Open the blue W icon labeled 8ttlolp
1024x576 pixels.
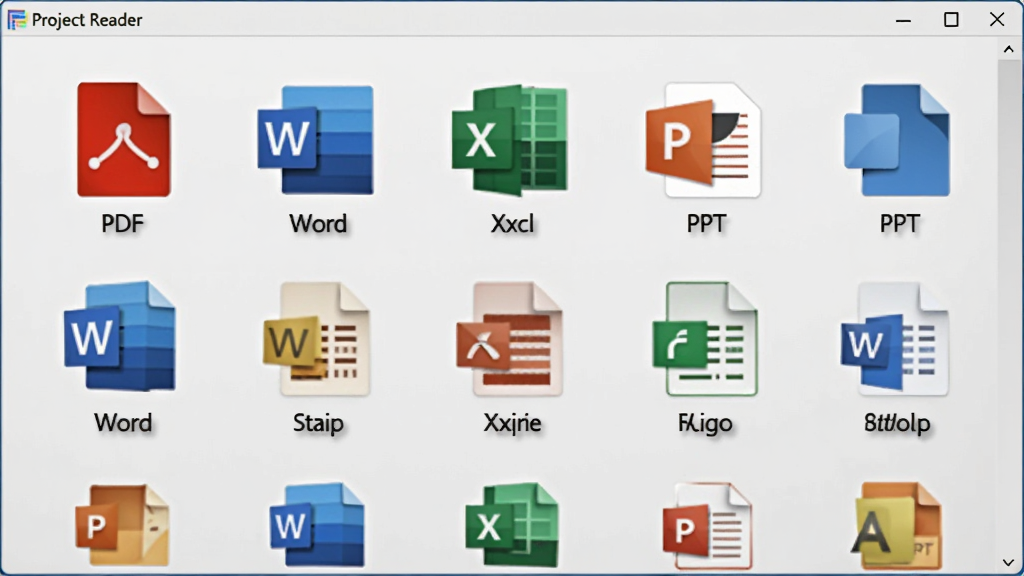895,339
